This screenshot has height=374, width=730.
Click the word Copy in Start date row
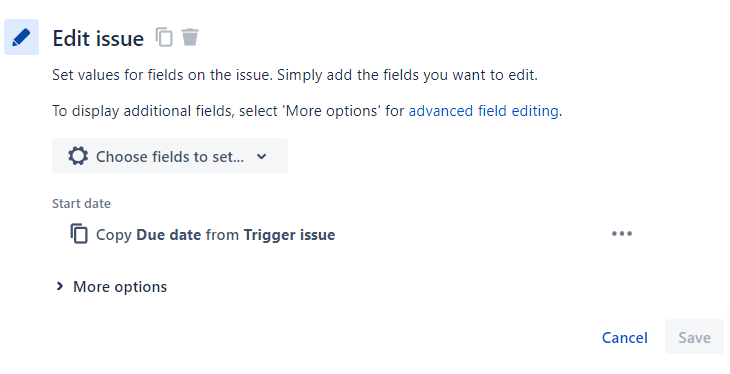pyautogui.click(x=114, y=235)
